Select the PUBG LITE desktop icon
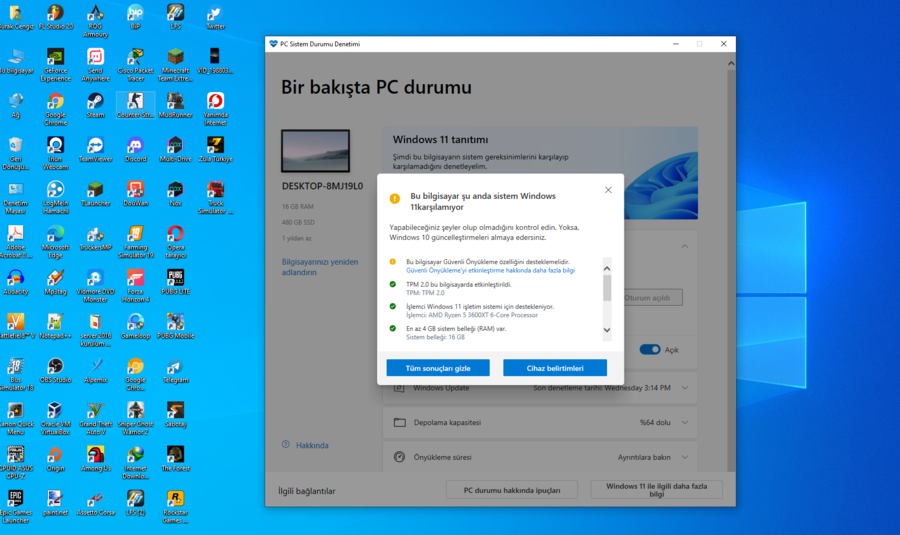 [176, 282]
